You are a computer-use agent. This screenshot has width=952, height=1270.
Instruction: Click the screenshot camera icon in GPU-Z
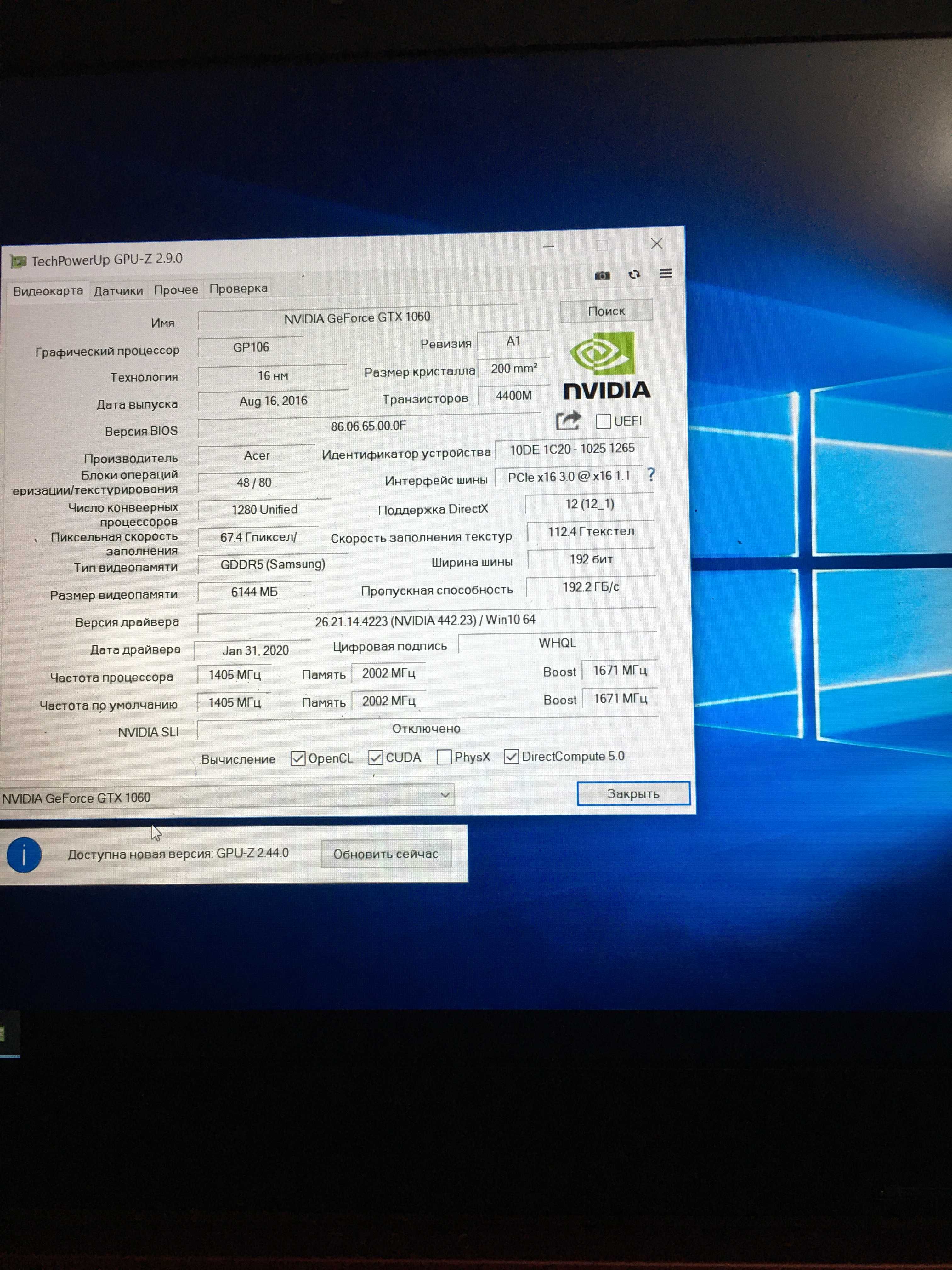tap(602, 276)
